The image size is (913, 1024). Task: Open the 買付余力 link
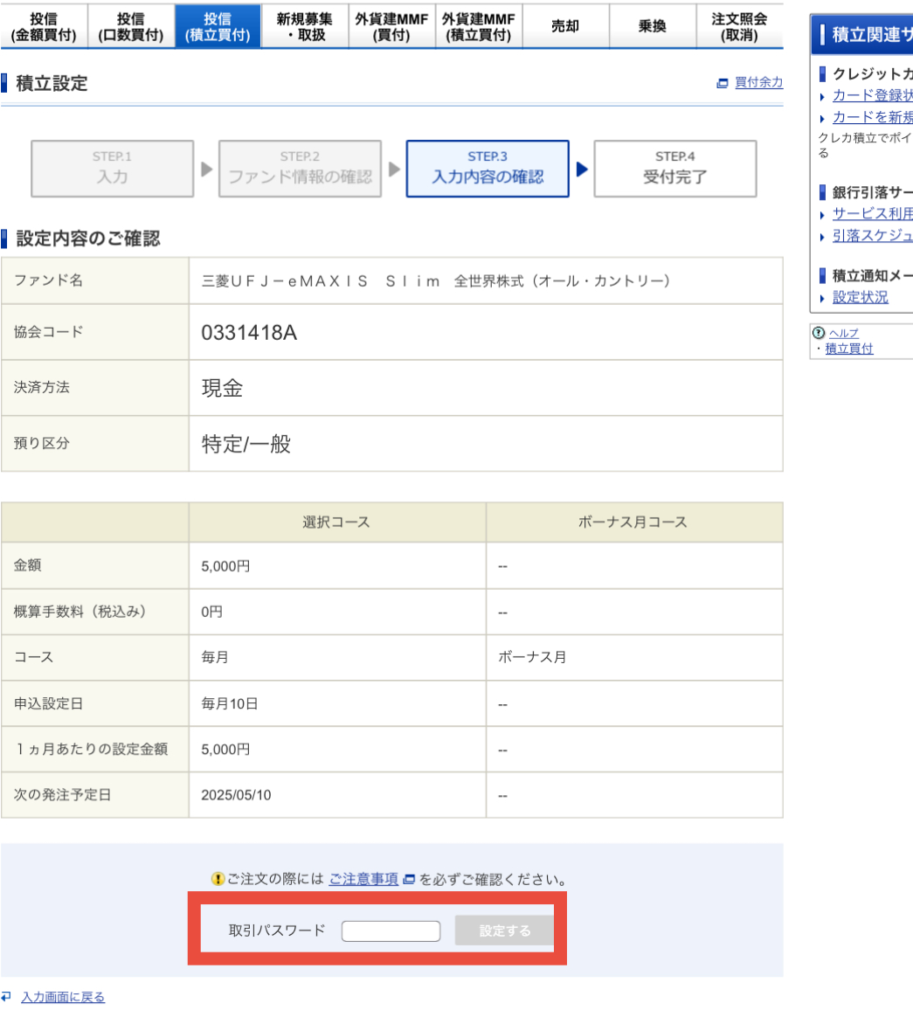click(x=758, y=82)
